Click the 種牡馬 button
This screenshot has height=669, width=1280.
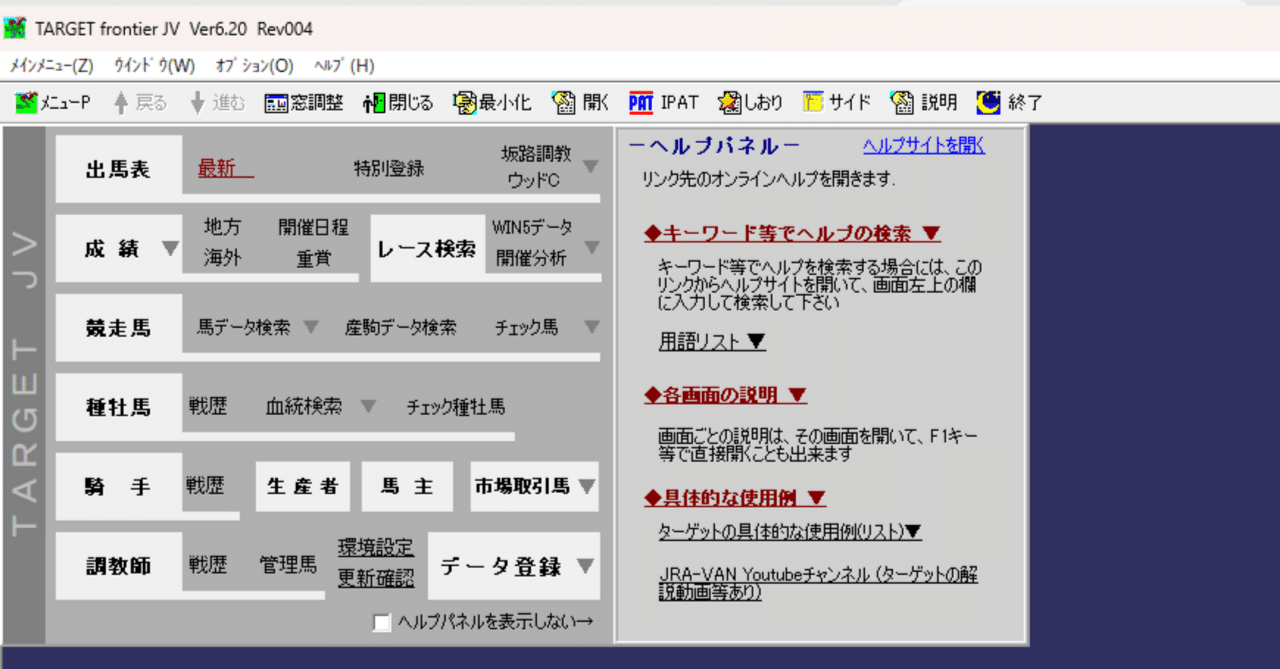pos(119,407)
